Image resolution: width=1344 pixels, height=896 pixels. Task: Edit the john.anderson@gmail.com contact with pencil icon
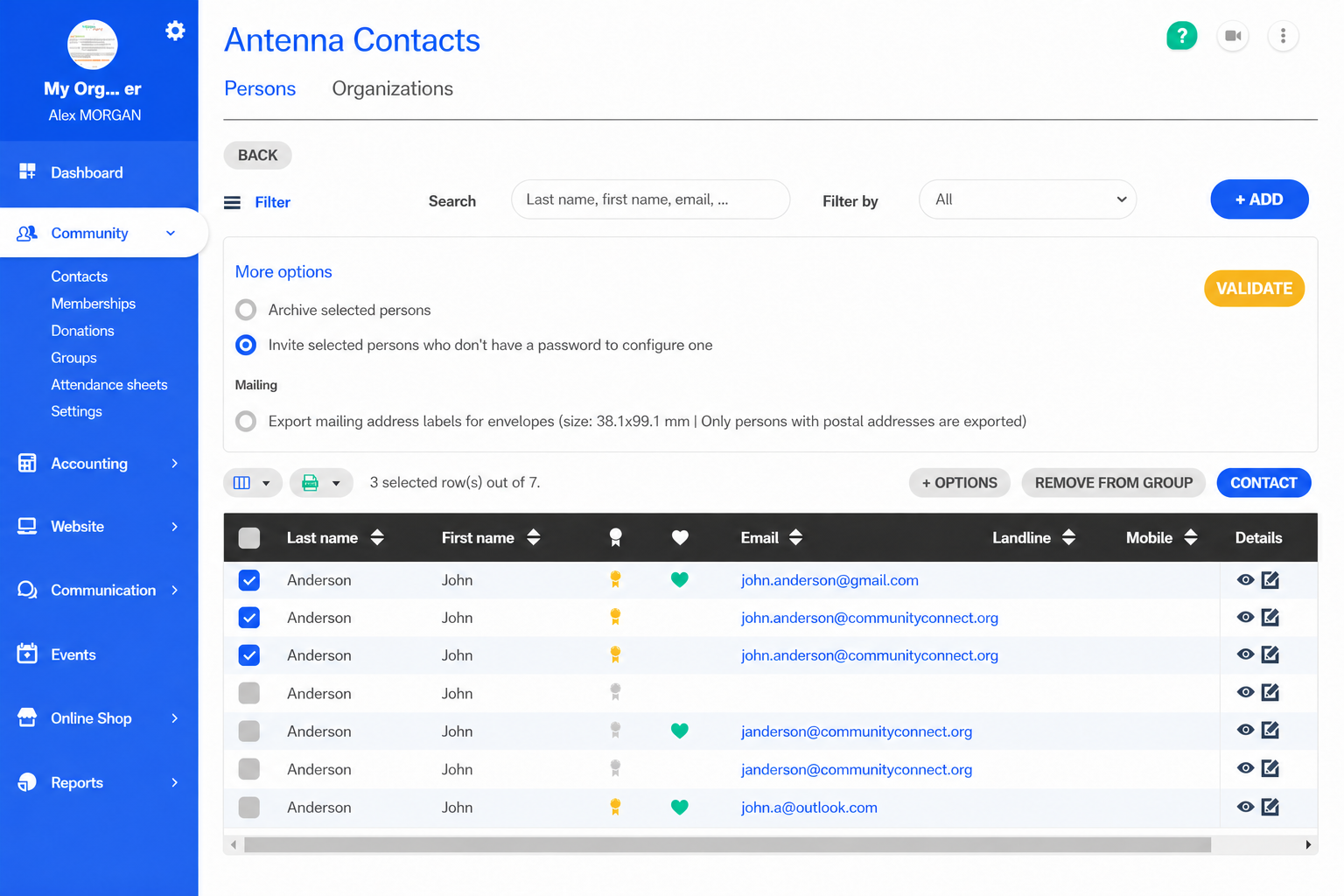pyautogui.click(x=1270, y=580)
